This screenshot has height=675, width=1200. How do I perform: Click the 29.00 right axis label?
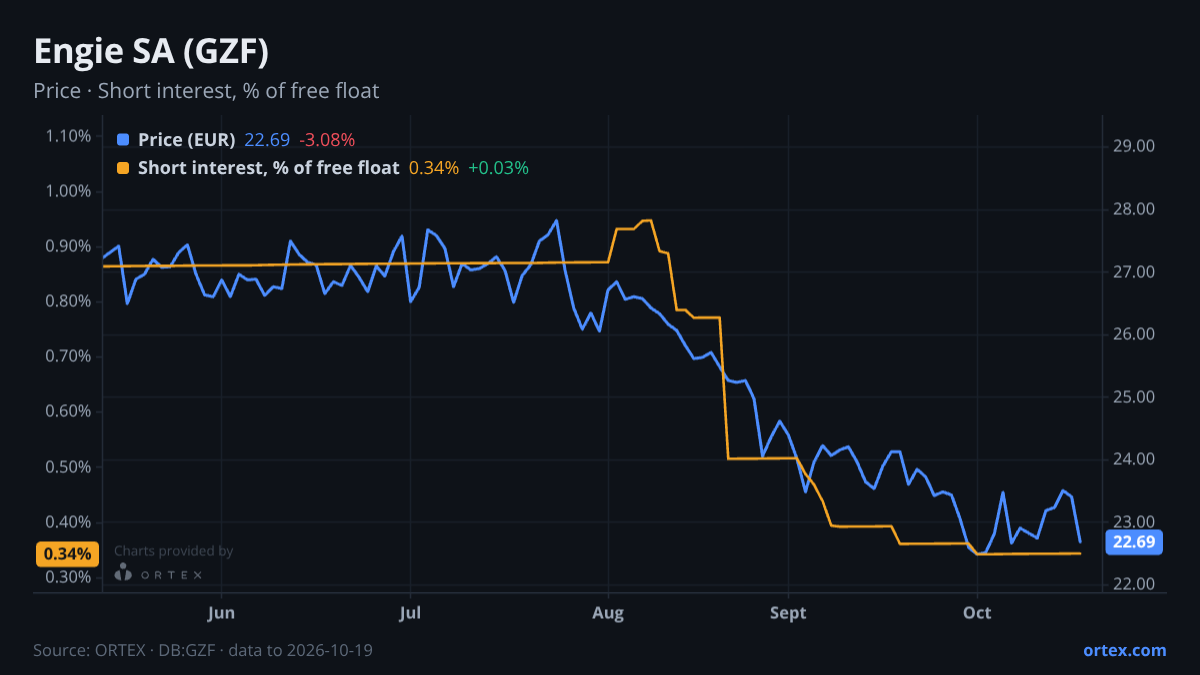pyautogui.click(x=1134, y=146)
